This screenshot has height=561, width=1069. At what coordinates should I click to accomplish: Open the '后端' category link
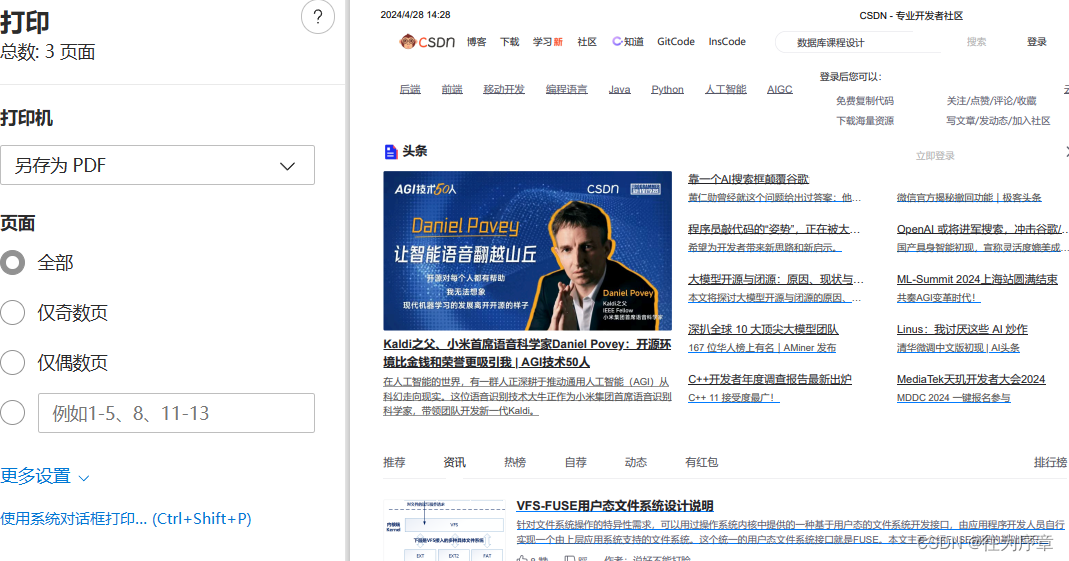click(410, 89)
